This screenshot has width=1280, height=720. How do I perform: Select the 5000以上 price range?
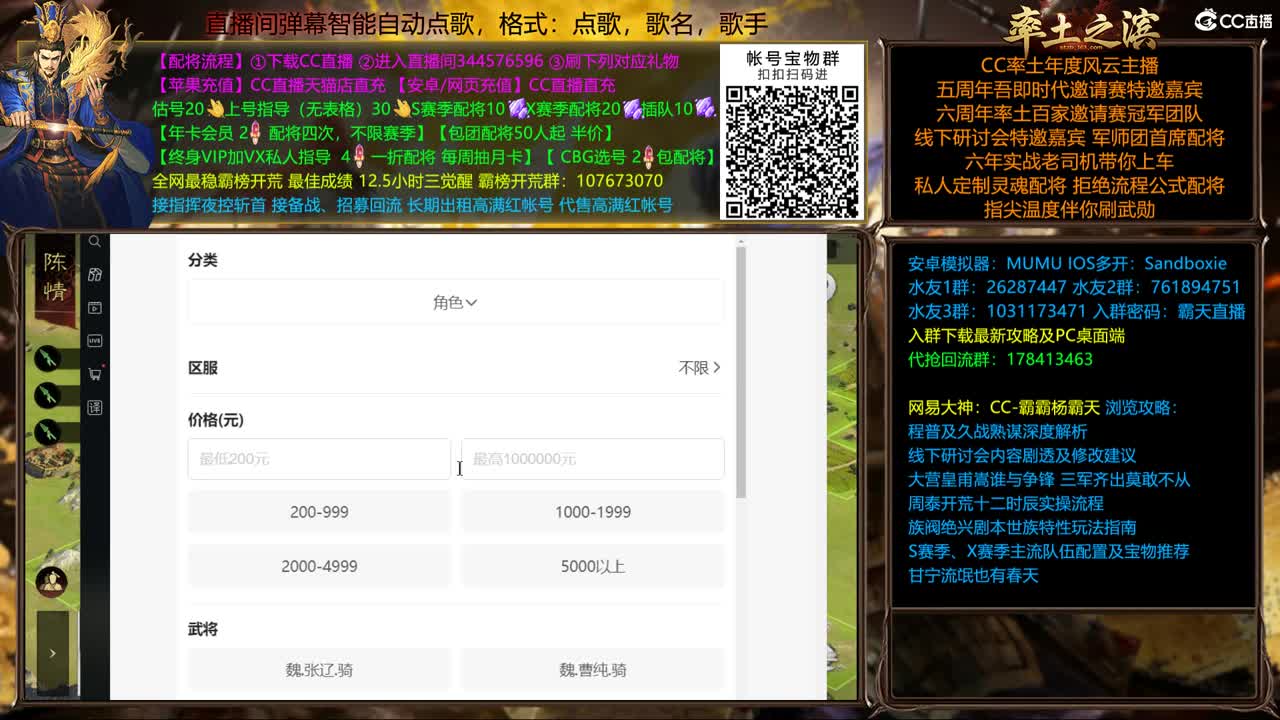coord(592,566)
